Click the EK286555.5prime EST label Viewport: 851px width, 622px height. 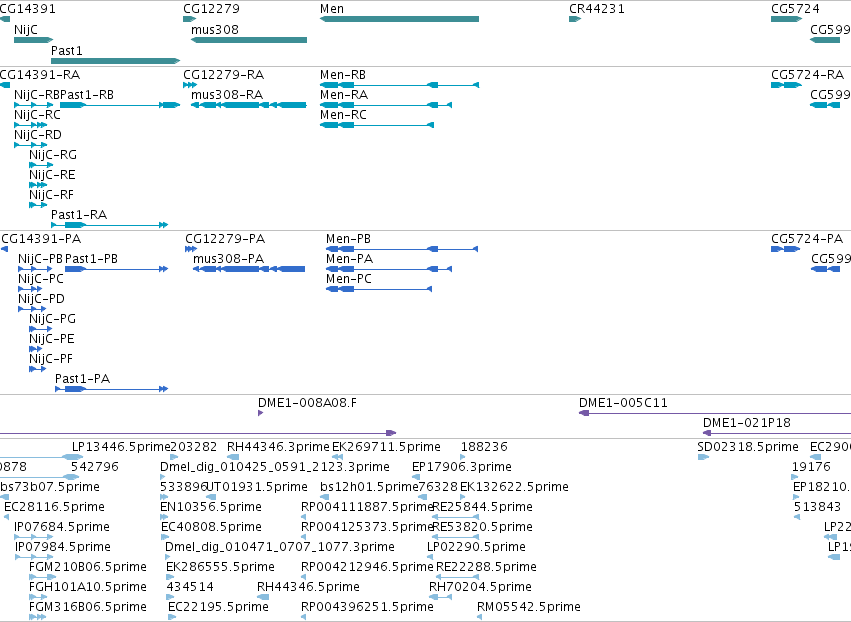pos(220,567)
